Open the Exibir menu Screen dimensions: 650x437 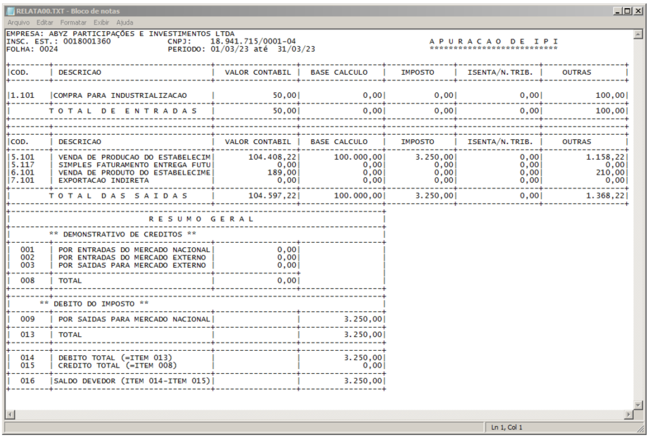[101, 22]
